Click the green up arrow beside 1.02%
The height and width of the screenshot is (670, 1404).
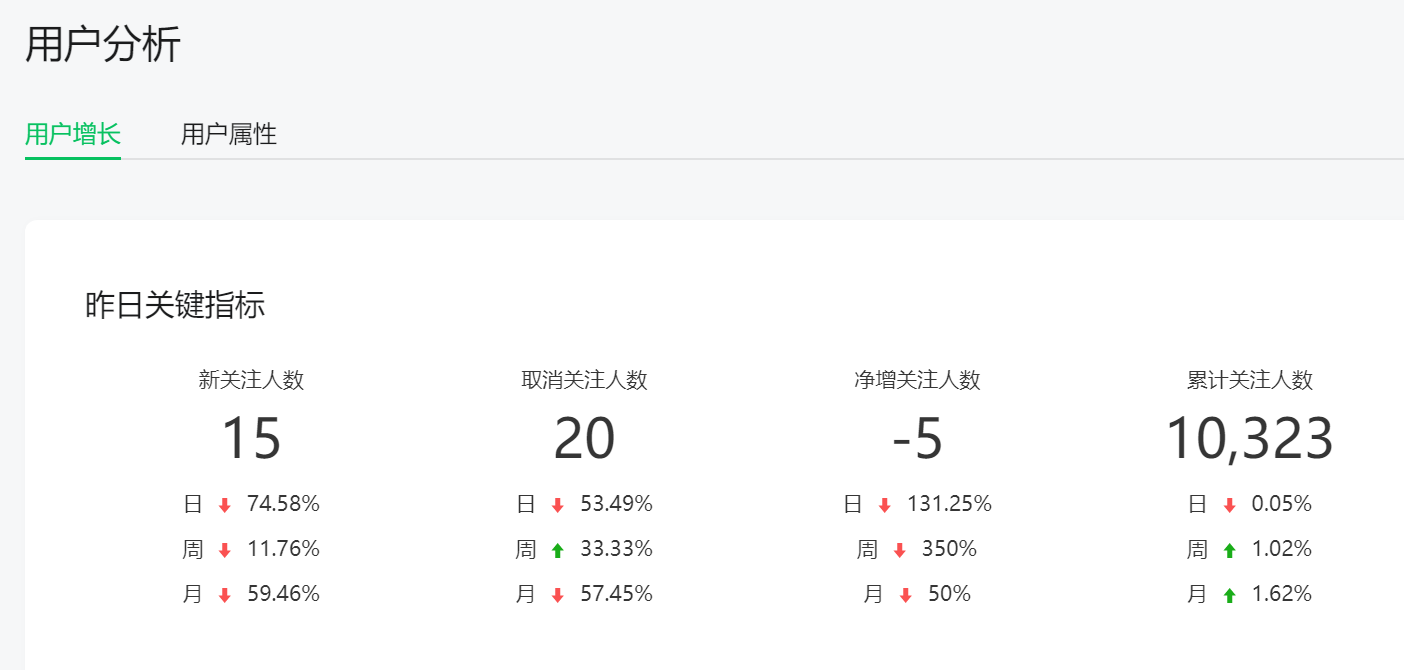pyautogui.click(x=1229, y=550)
